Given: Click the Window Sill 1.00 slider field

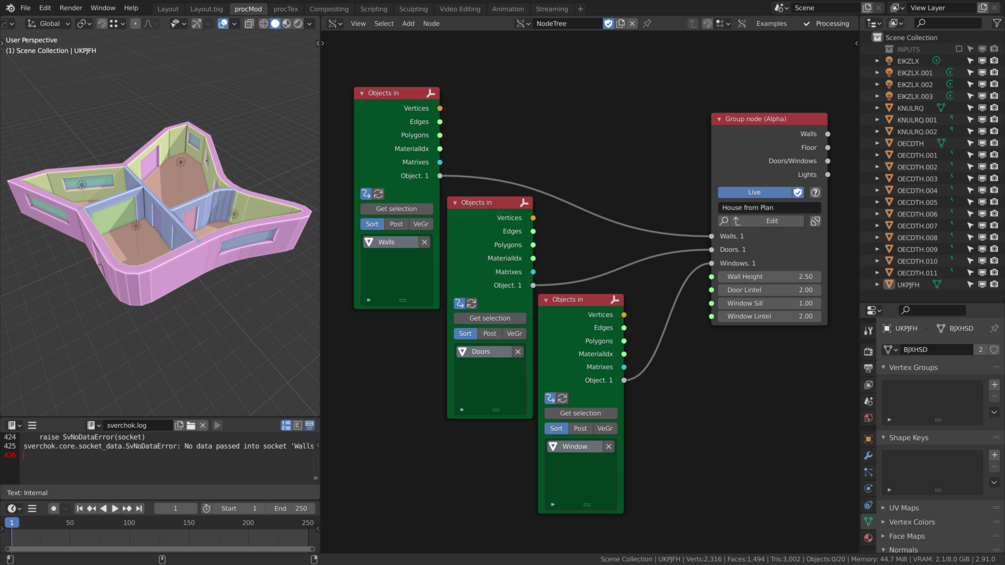Looking at the screenshot, I should 769,304.
